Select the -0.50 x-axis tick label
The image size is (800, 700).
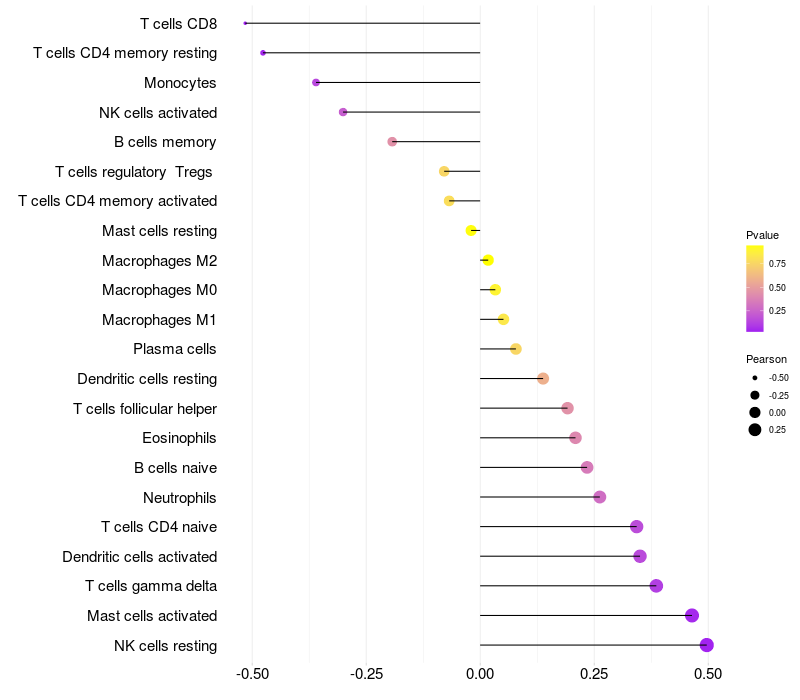tap(251, 673)
